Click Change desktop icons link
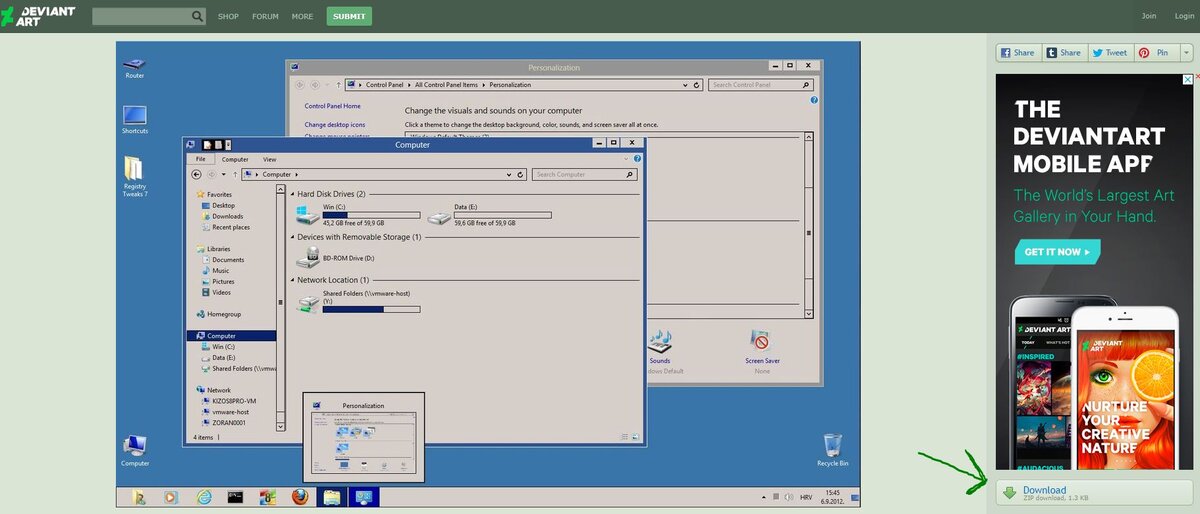Screen dimensions: 1200x514 [335, 125]
